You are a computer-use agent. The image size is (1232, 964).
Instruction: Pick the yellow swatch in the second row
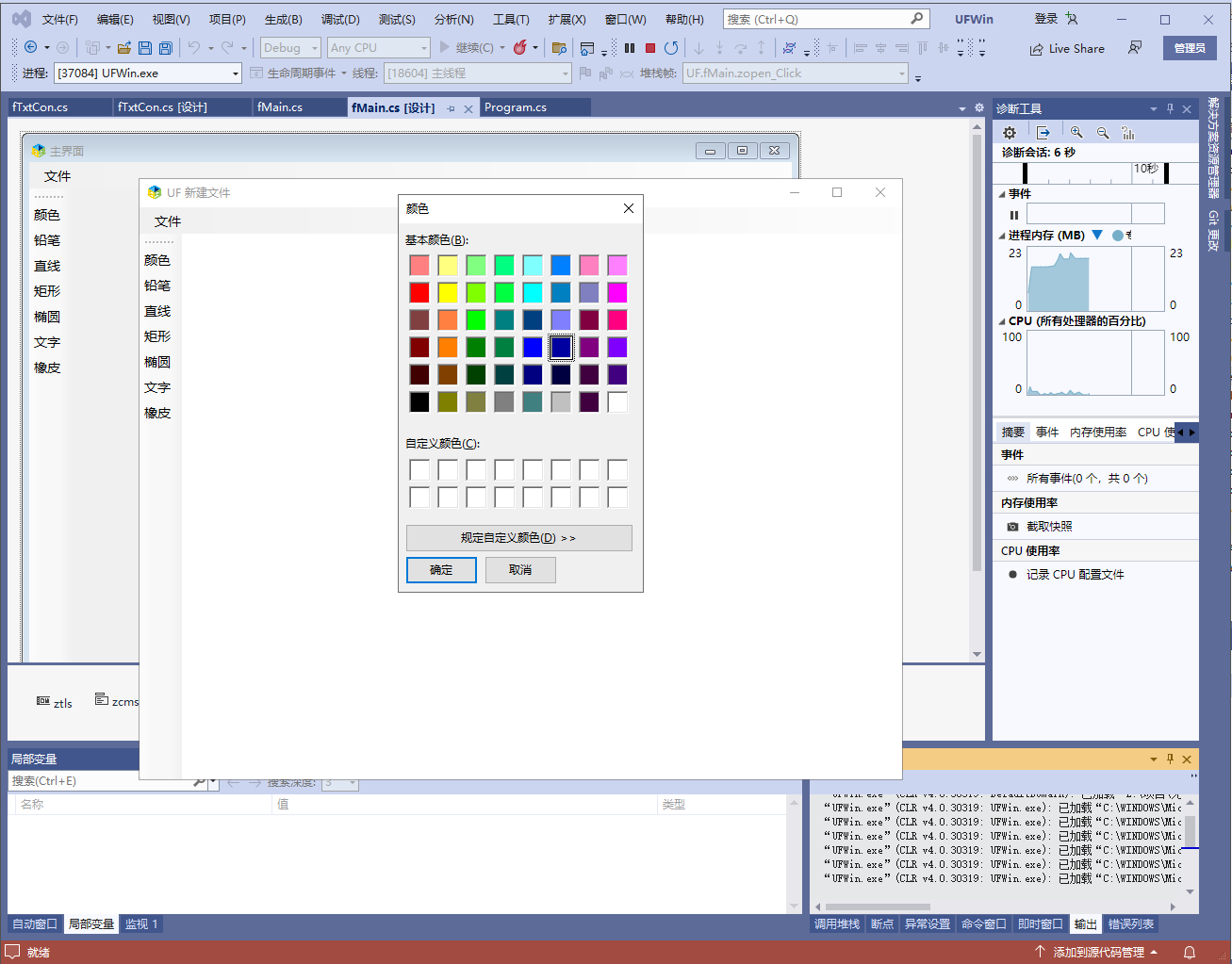tap(448, 292)
